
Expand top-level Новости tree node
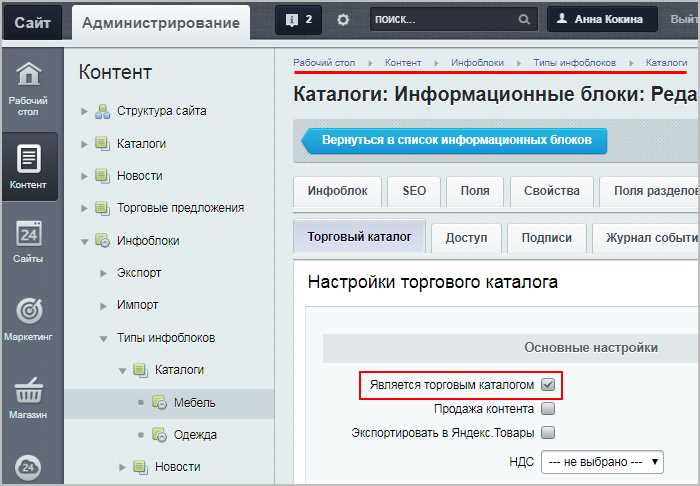click(84, 176)
